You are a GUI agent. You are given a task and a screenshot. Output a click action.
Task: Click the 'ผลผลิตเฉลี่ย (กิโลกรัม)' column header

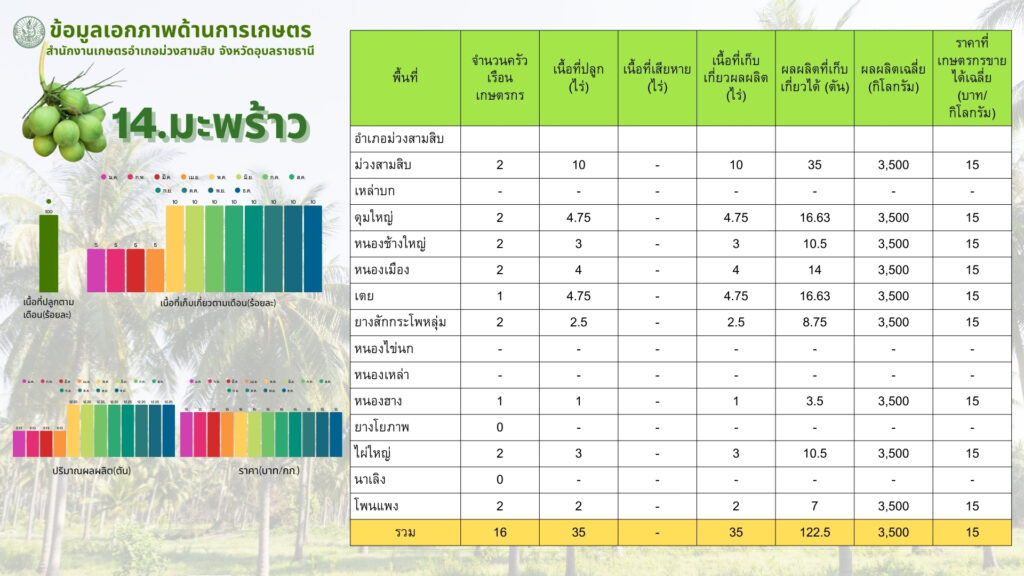pyautogui.click(x=892, y=77)
